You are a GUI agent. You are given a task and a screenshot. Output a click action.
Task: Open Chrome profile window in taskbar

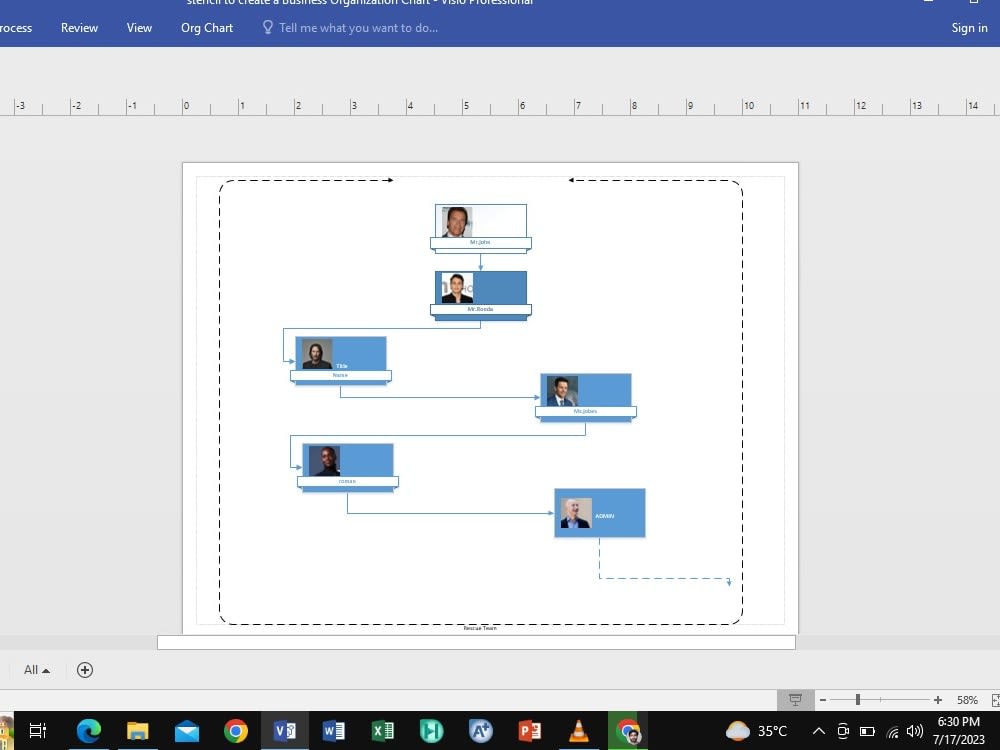click(628, 731)
